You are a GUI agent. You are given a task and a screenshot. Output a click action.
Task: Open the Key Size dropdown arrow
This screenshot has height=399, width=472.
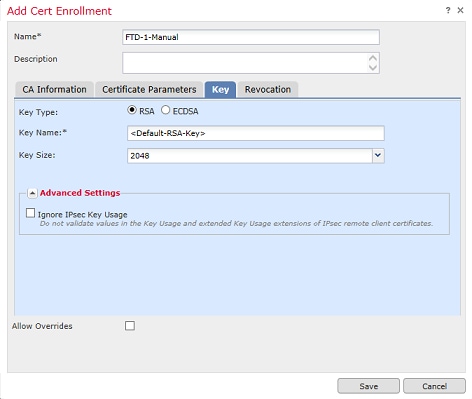tap(378, 156)
